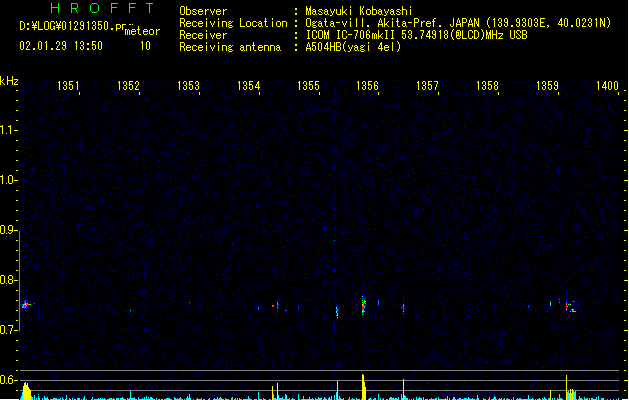Click the Receiving Location value Ogata-vill. Akita-Pref.
Image resolution: width=629 pixels, height=400 pixels.
[375, 23]
